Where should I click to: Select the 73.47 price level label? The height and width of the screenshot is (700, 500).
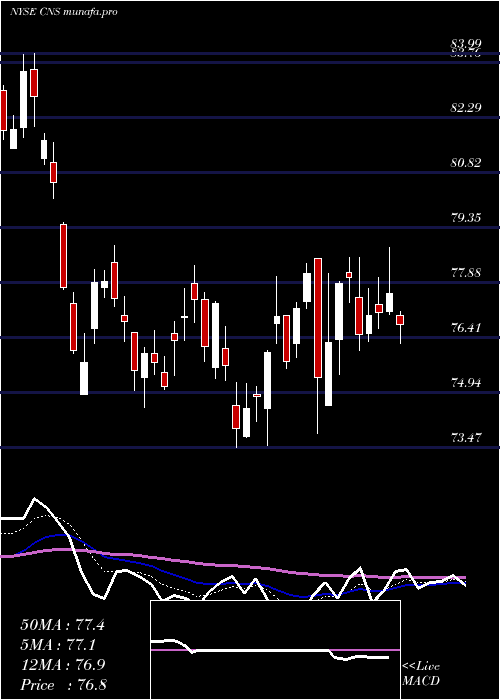[x=466, y=437]
